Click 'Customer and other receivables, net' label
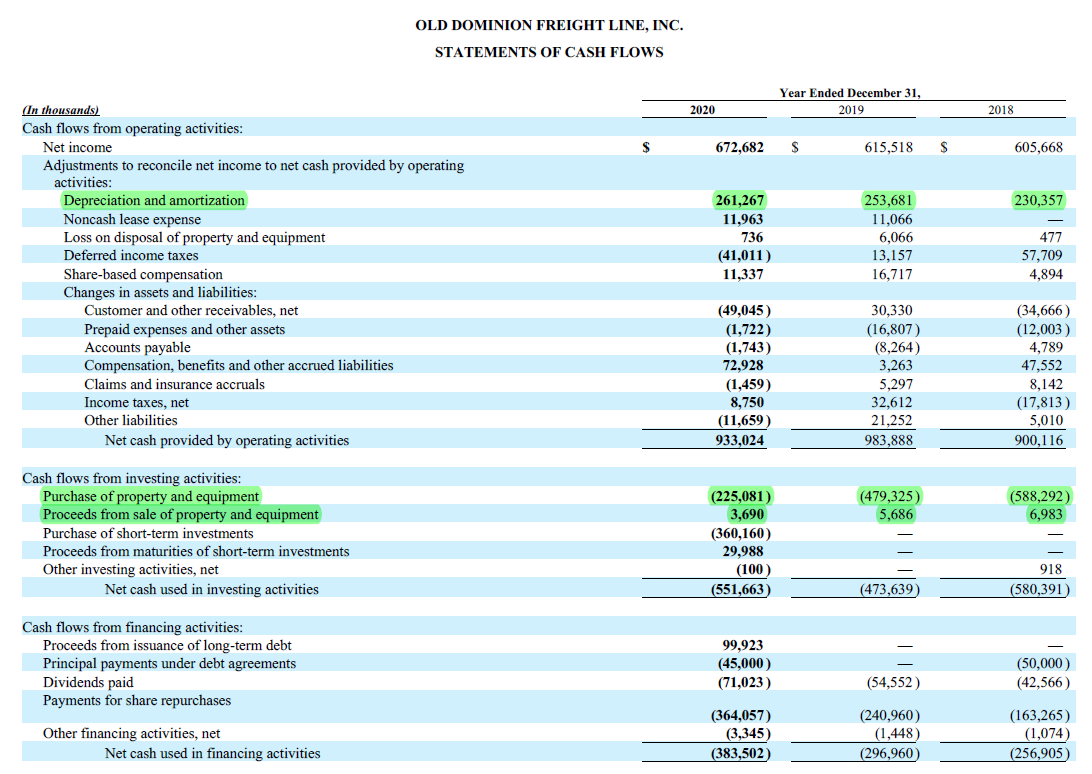The width and height of the screenshot is (1092, 774). pyautogui.click(x=192, y=311)
